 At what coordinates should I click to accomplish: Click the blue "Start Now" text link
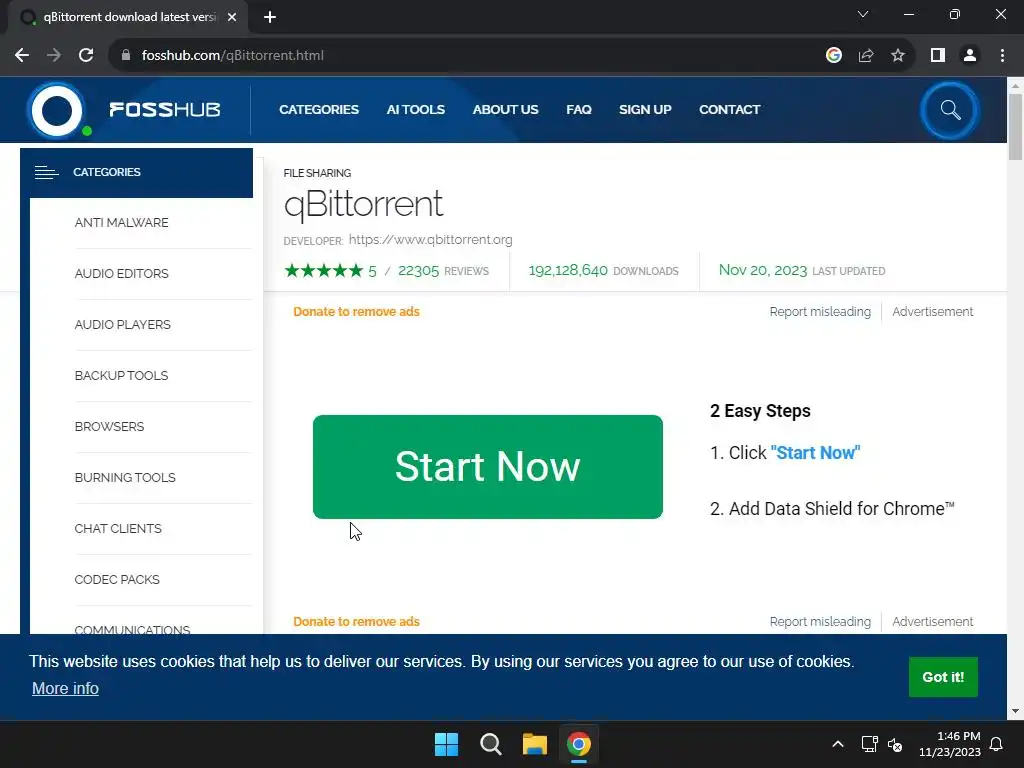click(x=815, y=453)
